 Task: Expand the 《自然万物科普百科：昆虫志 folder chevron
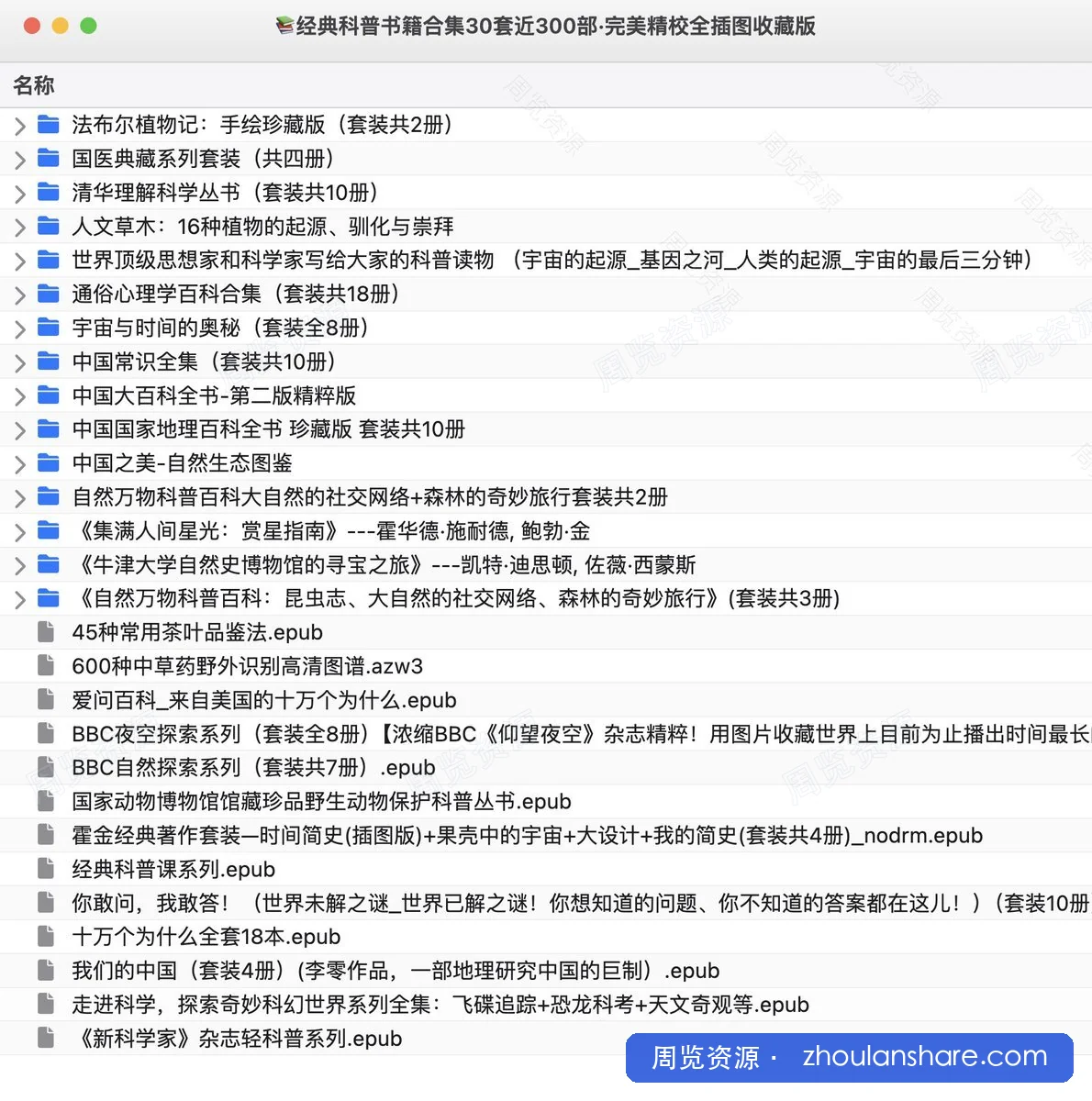[19, 600]
